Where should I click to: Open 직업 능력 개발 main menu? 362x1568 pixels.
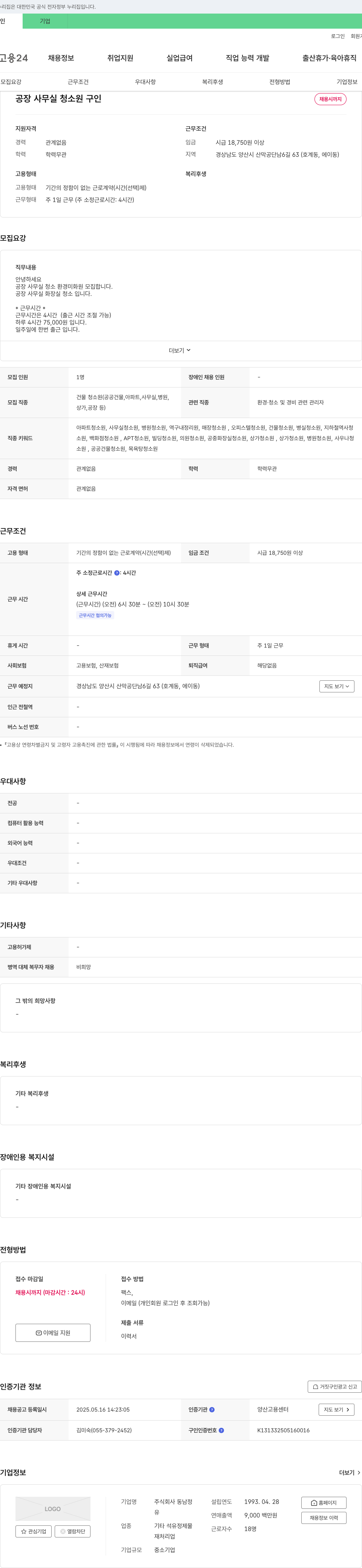point(247,58)
